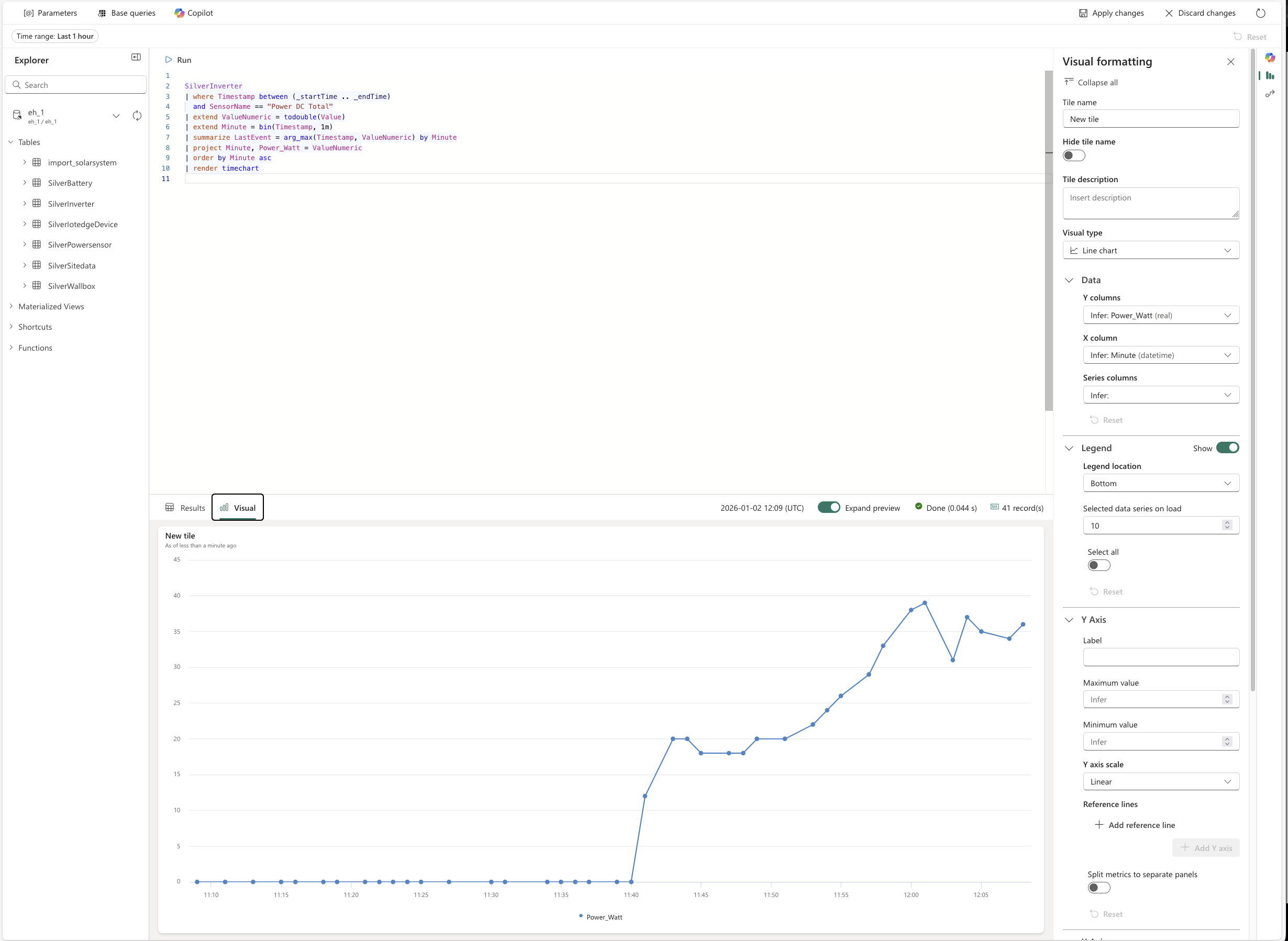Click Add reference line
This screenshot has height=941, width=1288.
point(1134,825)
